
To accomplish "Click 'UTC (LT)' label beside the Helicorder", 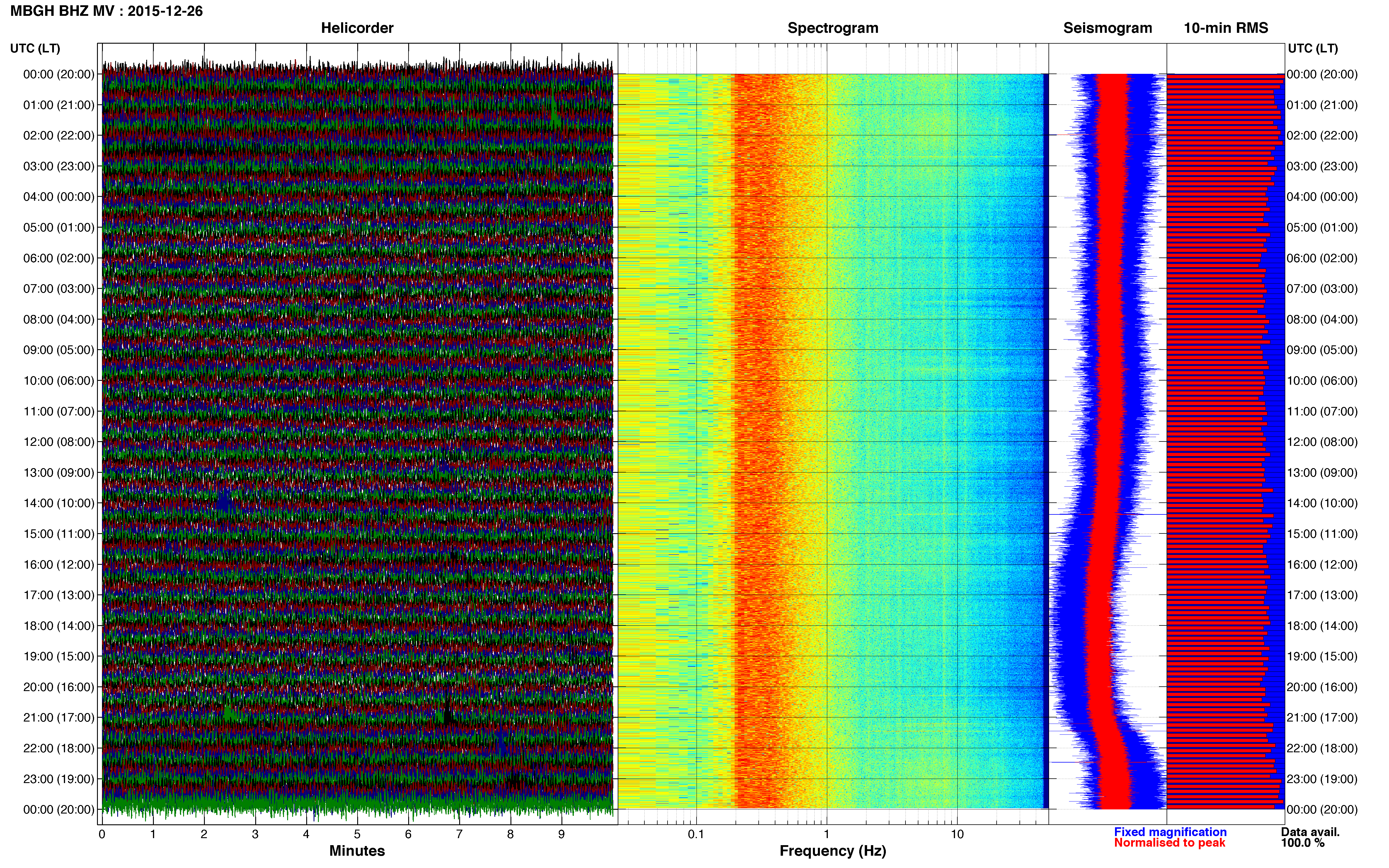I will [35, 48].
